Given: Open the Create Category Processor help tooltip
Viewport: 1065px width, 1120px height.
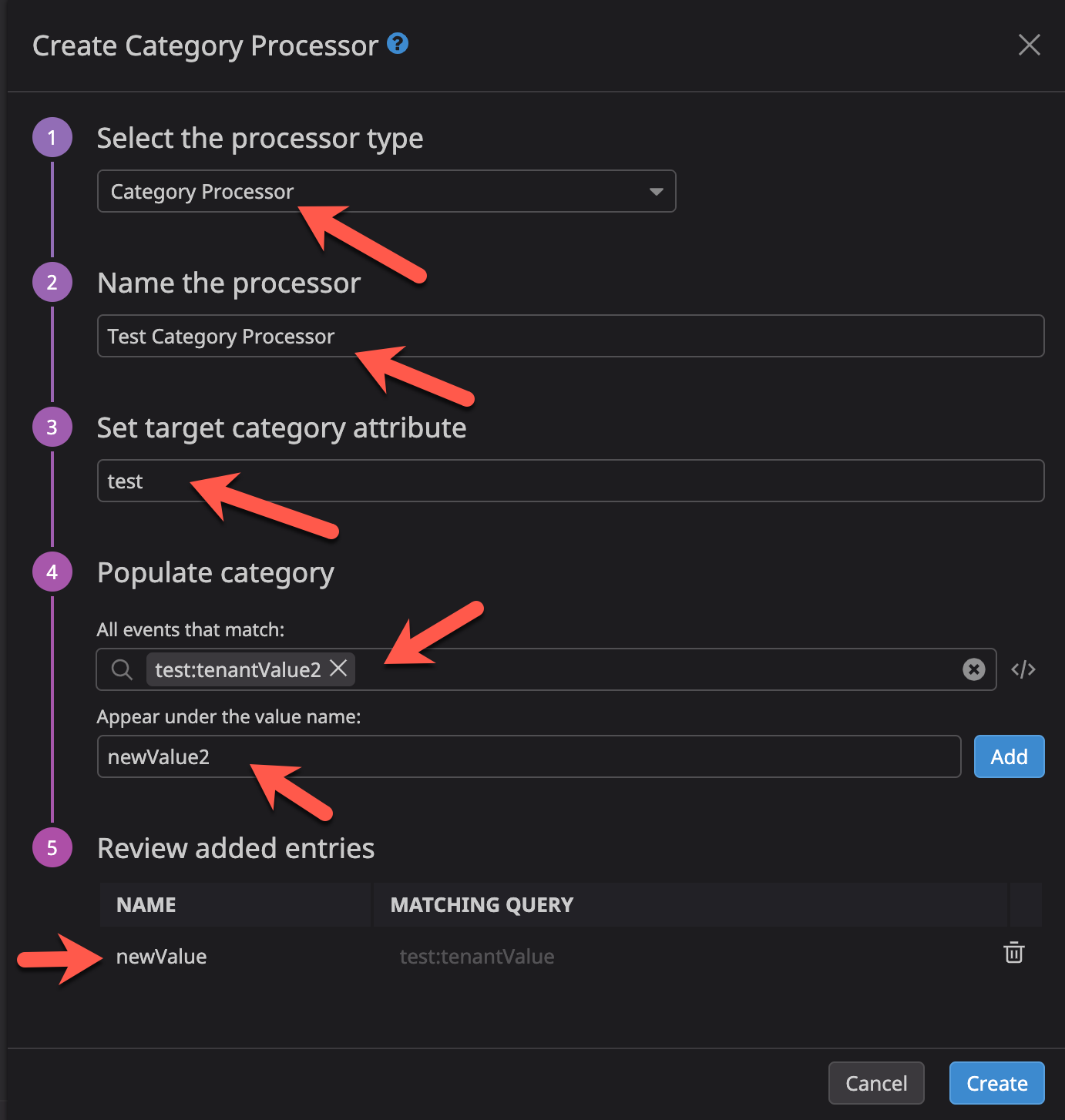Looking at the screenshot, I should pos(398,44).
